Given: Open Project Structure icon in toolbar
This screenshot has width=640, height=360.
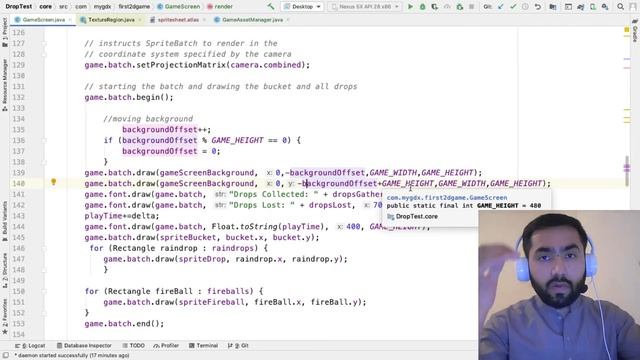Looking at the screenshot, I should [x=553, y=7].
